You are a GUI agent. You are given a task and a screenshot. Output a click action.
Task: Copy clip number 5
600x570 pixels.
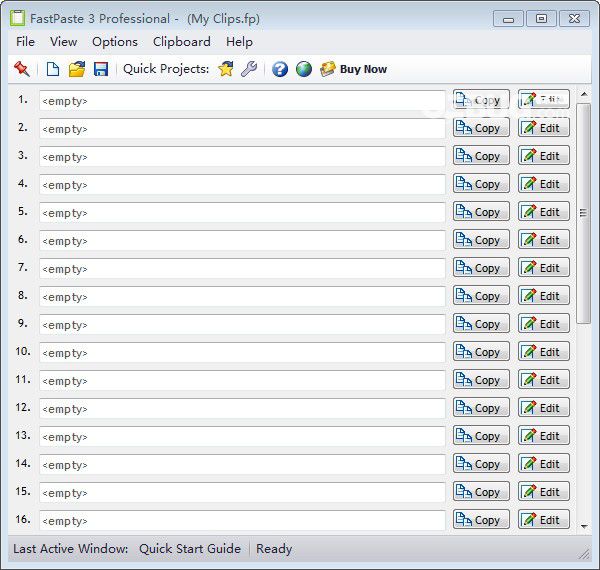tap(481, 211)
